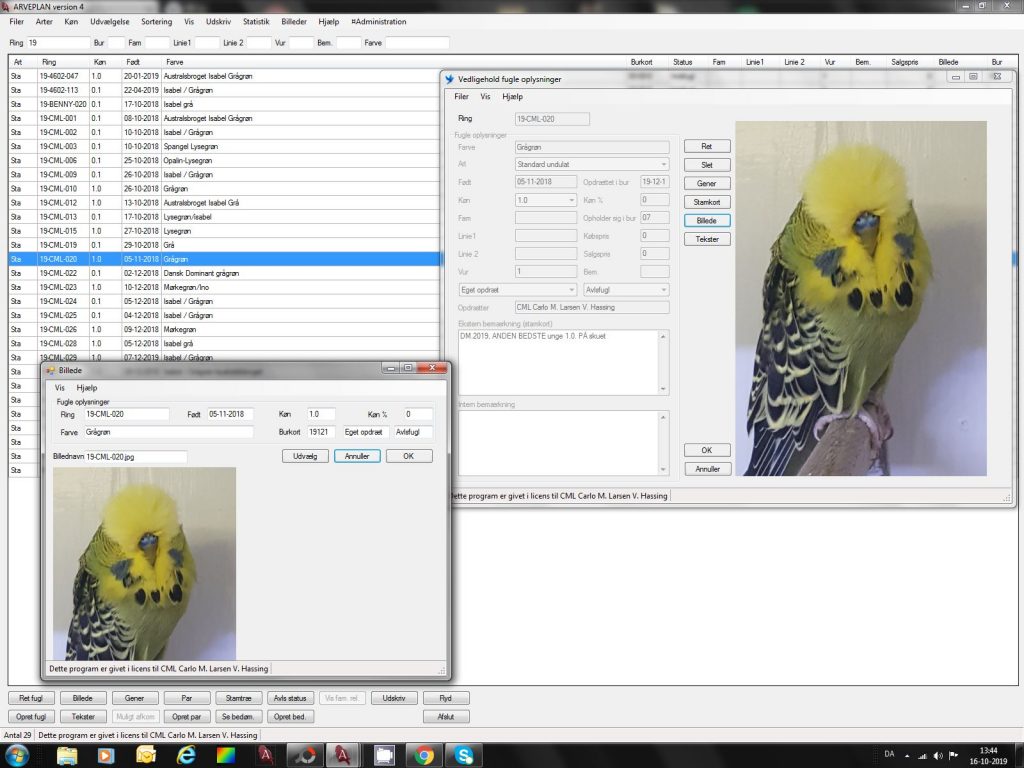Click scroll-down arrow of Intern bemærkning box
The width and height of the screenshot is (1024, 768).
tap(664, 469)
